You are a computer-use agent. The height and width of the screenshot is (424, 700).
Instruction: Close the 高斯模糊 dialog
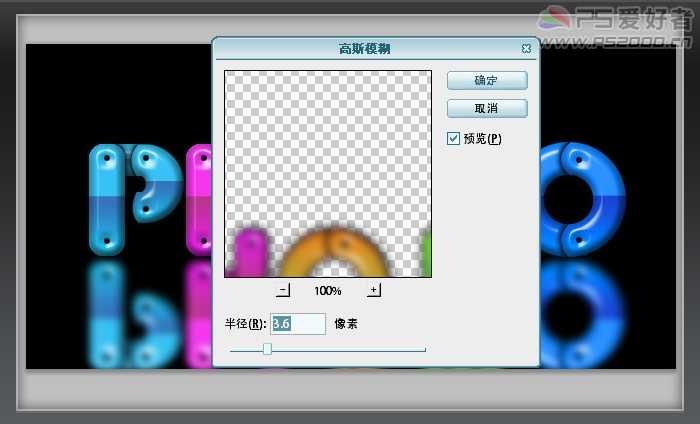tap(526, 48)
